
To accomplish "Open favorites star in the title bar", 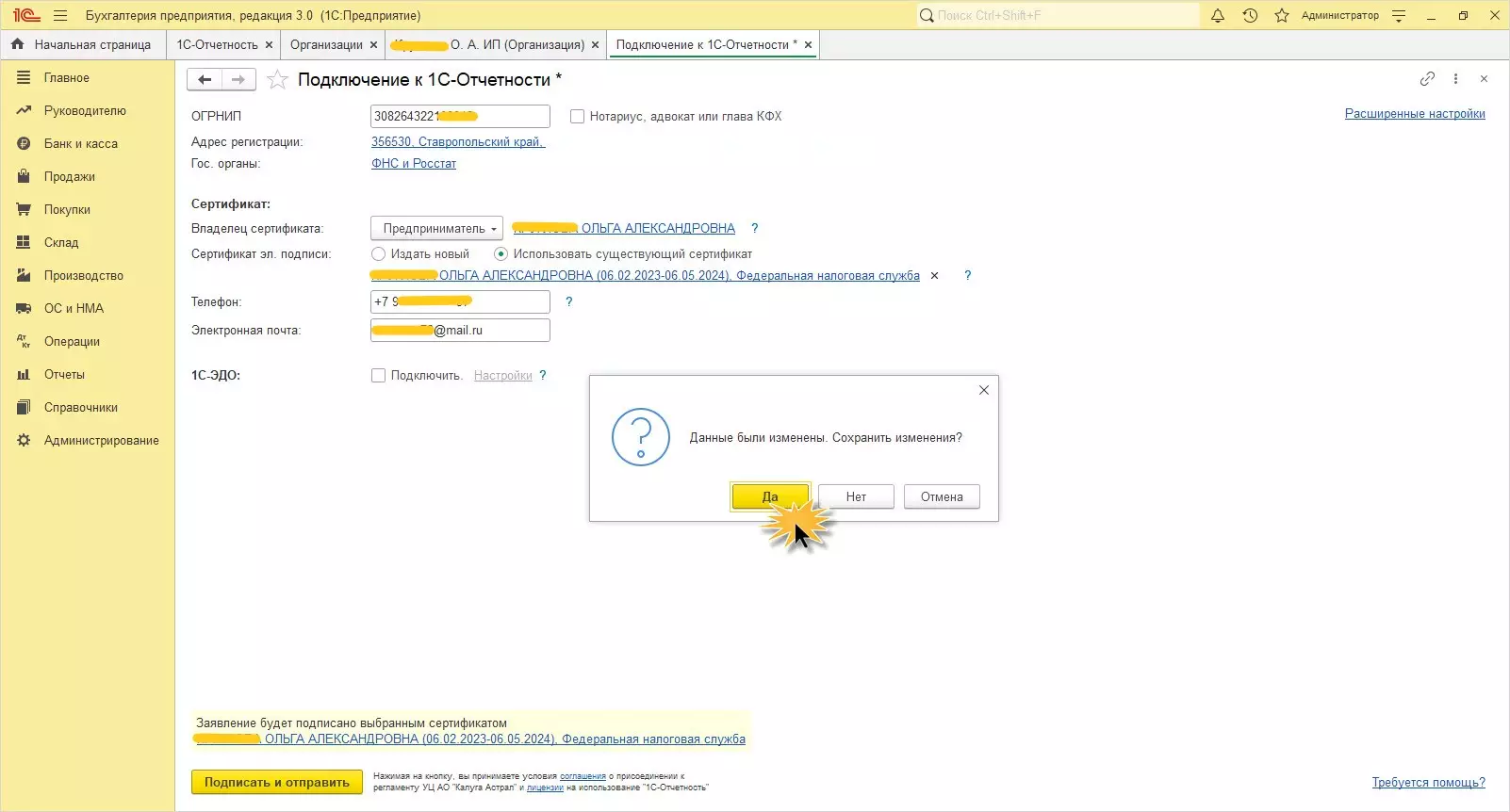I will (x=1282, y=15).
